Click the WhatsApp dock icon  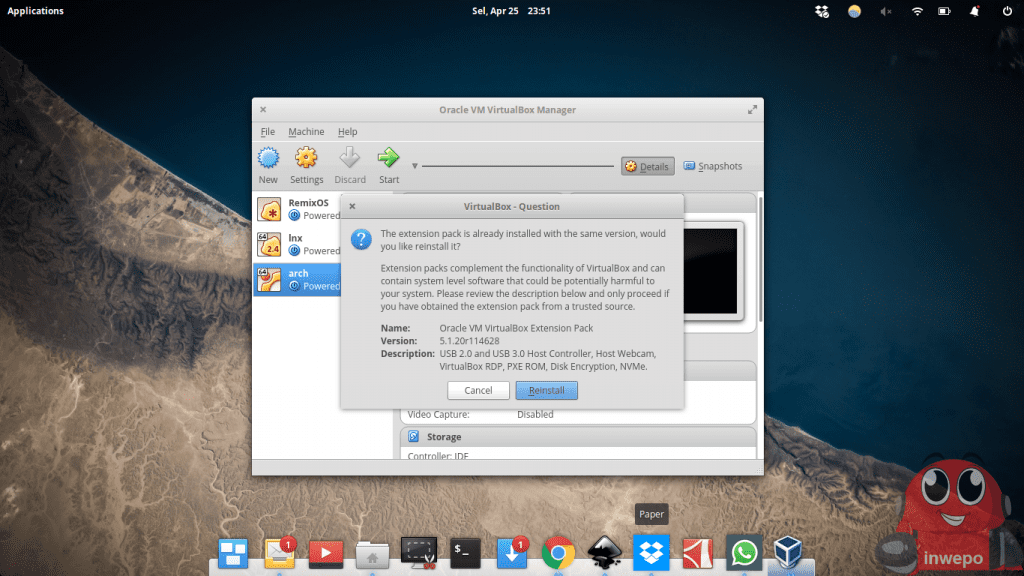[743, 552]
